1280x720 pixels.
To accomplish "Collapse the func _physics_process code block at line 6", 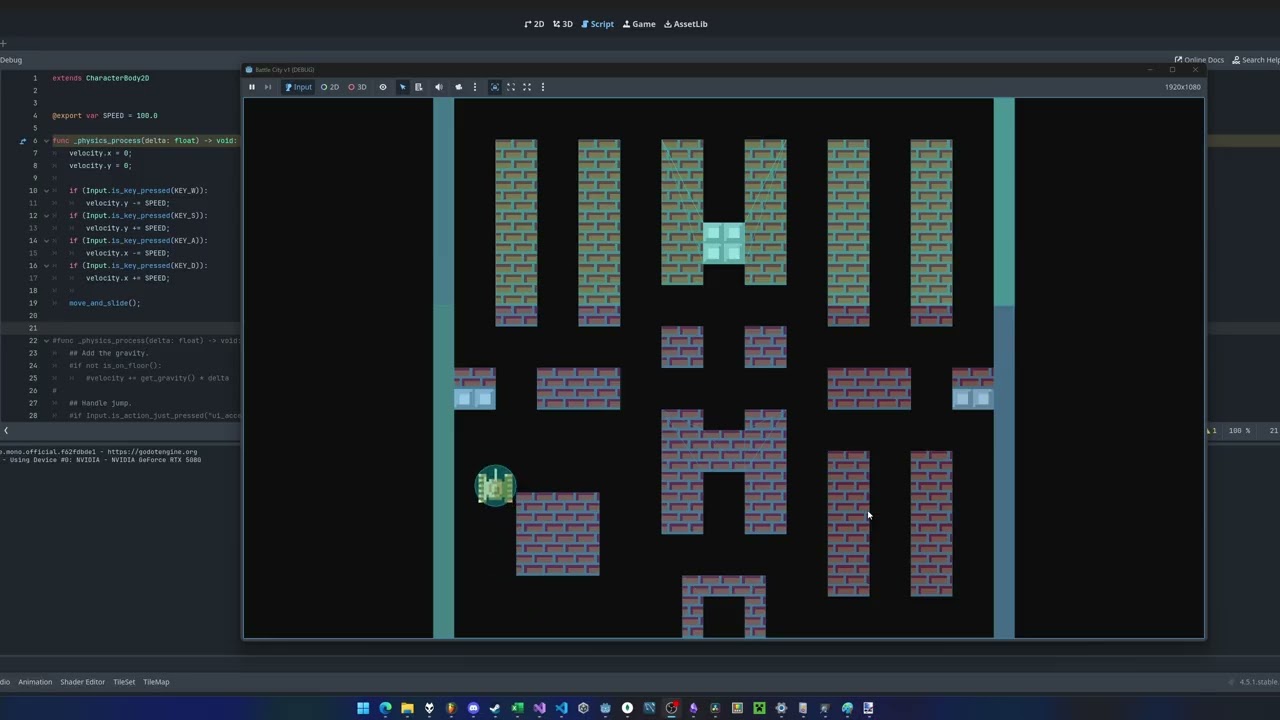I will [x=46, y=141].
